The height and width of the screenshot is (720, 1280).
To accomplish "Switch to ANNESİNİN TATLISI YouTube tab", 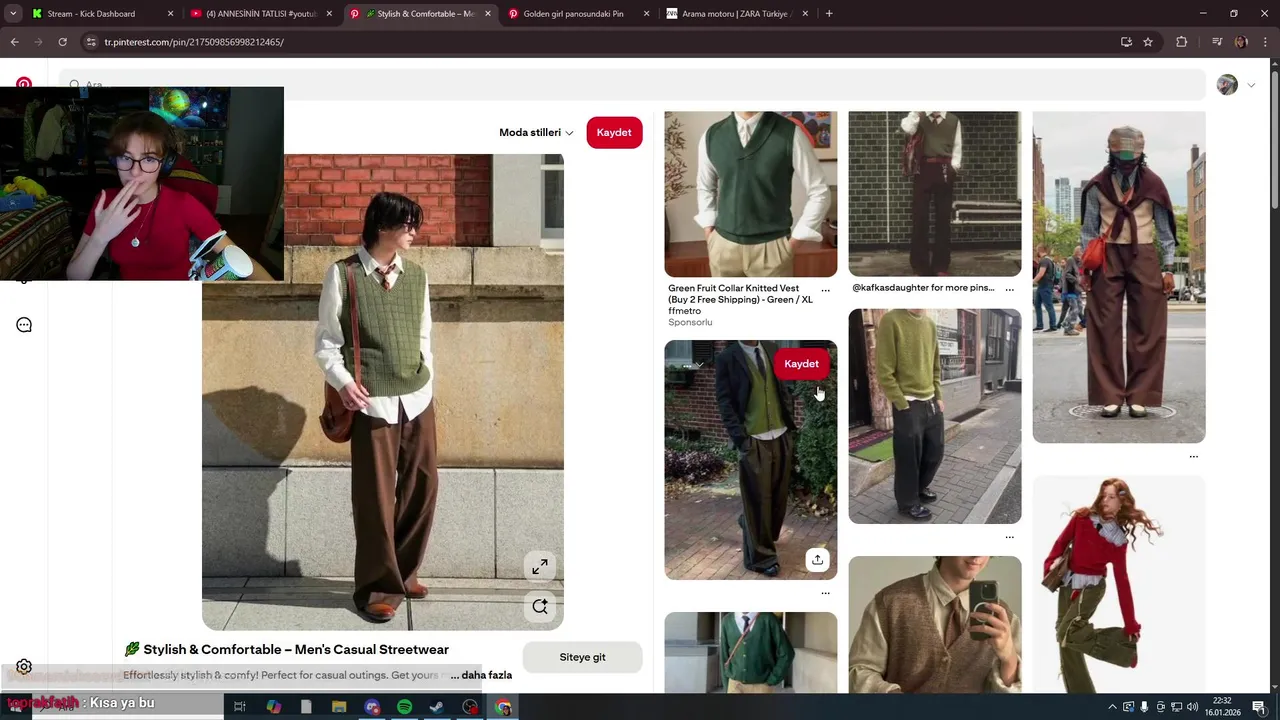I will 261,14.
